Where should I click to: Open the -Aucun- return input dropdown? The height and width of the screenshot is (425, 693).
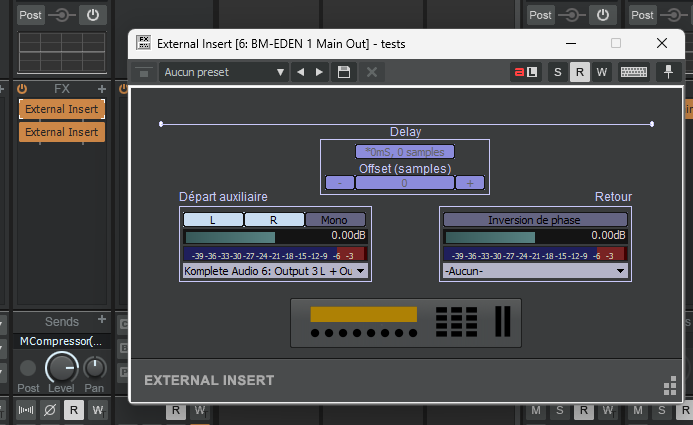tap(535, 271)
